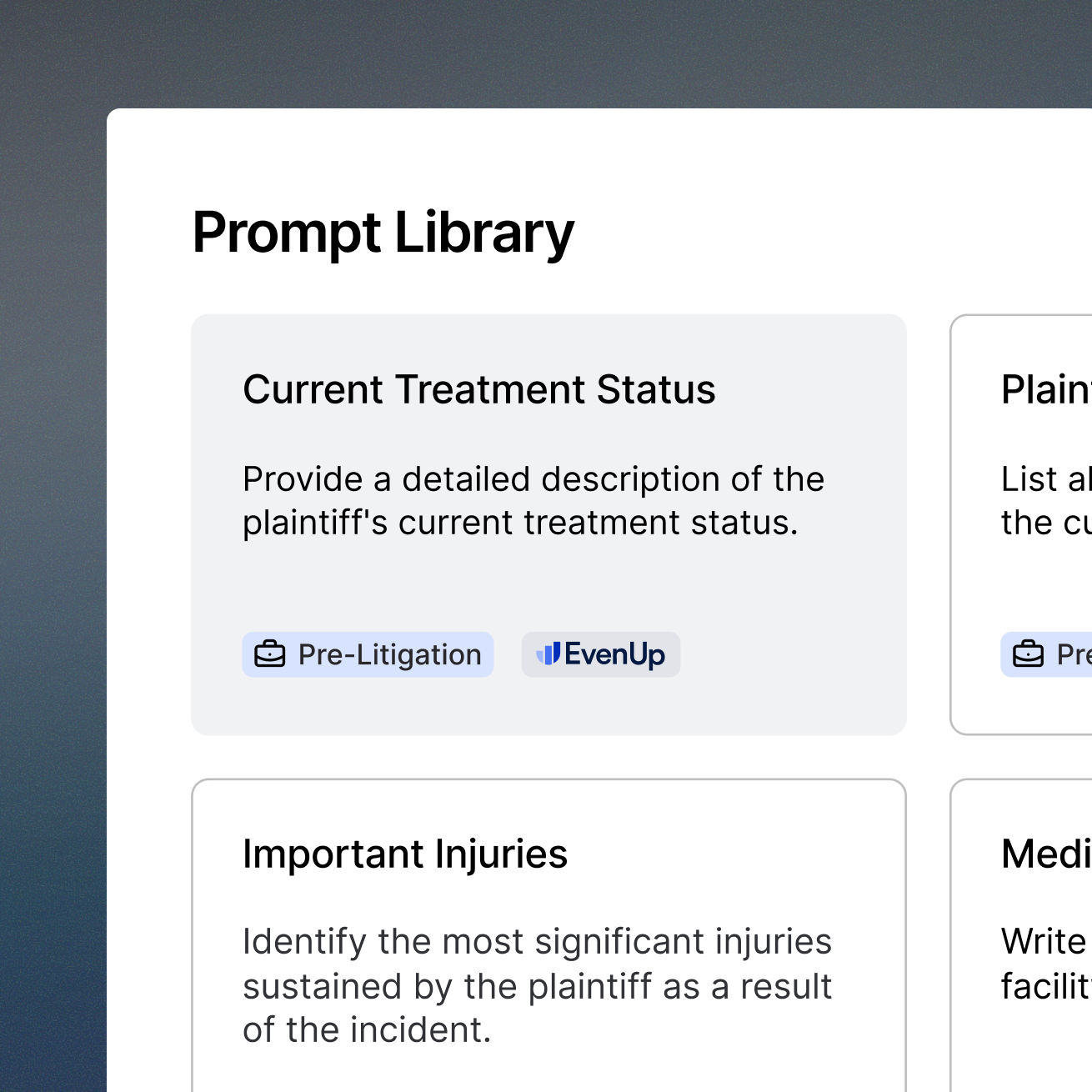Screen dimensions: 1092x1092
Task: Open the Important Injuries card title
Action: [x=404, y=854]
